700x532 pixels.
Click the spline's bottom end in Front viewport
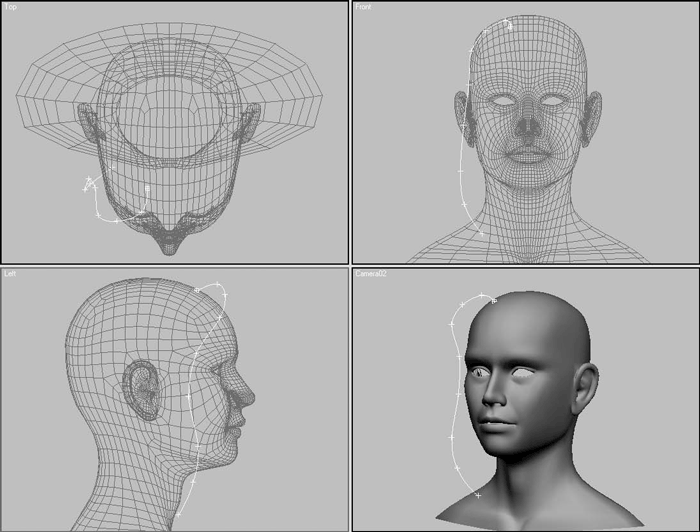coord(479,234)
